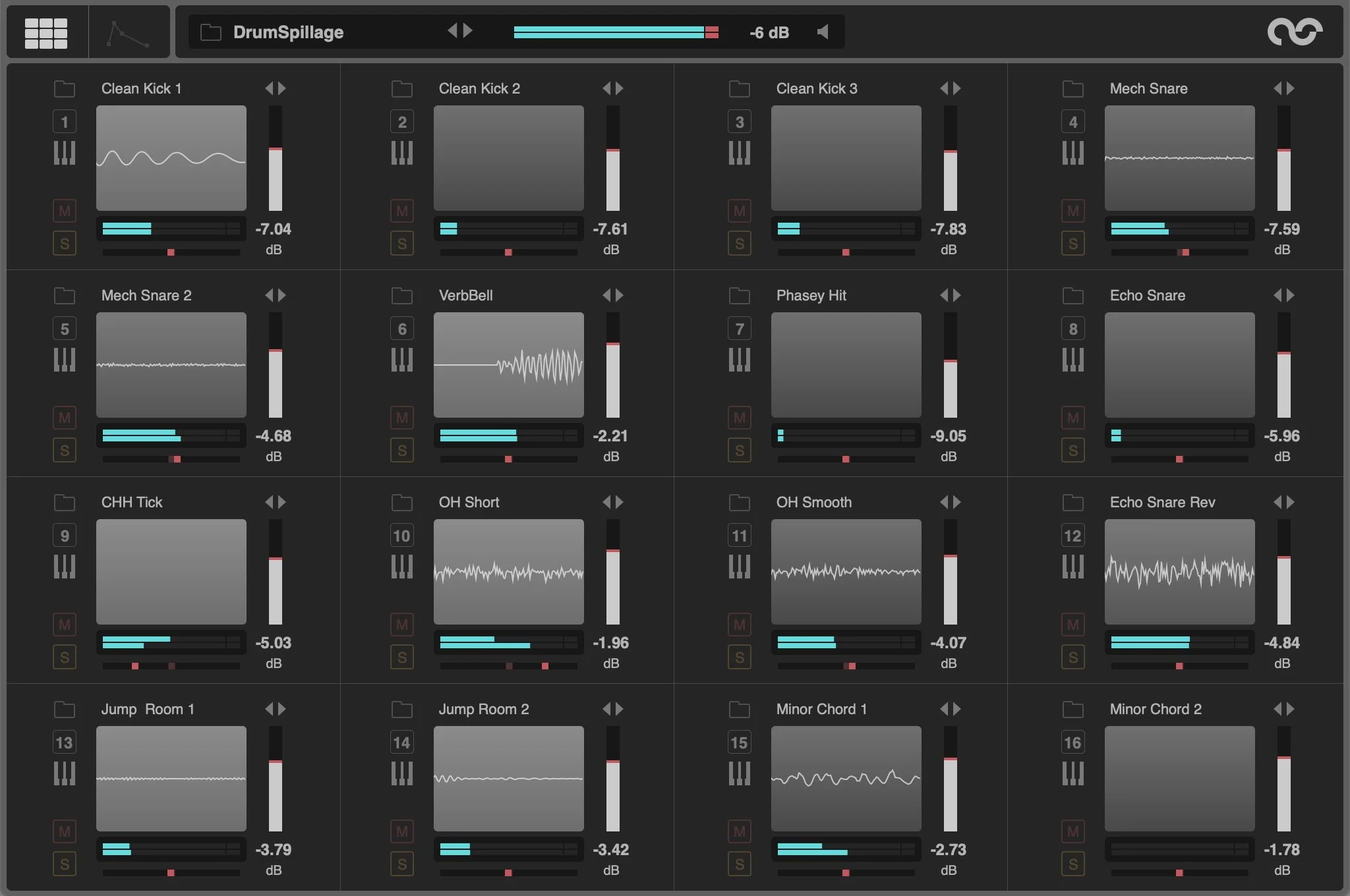Open folder icon beside Minor Chord 1
The width and height of the screenshot is (1350, 896).
739,709
